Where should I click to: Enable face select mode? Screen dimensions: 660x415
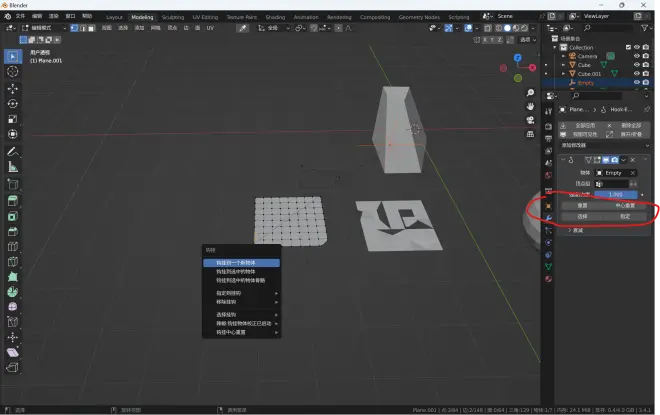pyautogui.click(x=91, y=28)
